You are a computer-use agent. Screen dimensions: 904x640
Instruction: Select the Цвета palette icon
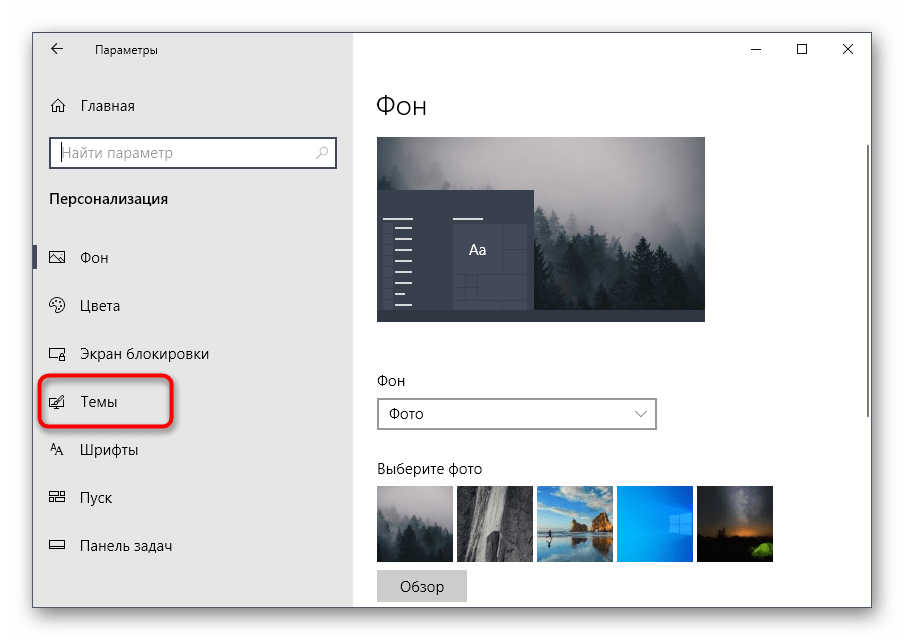tap(58, 306)
